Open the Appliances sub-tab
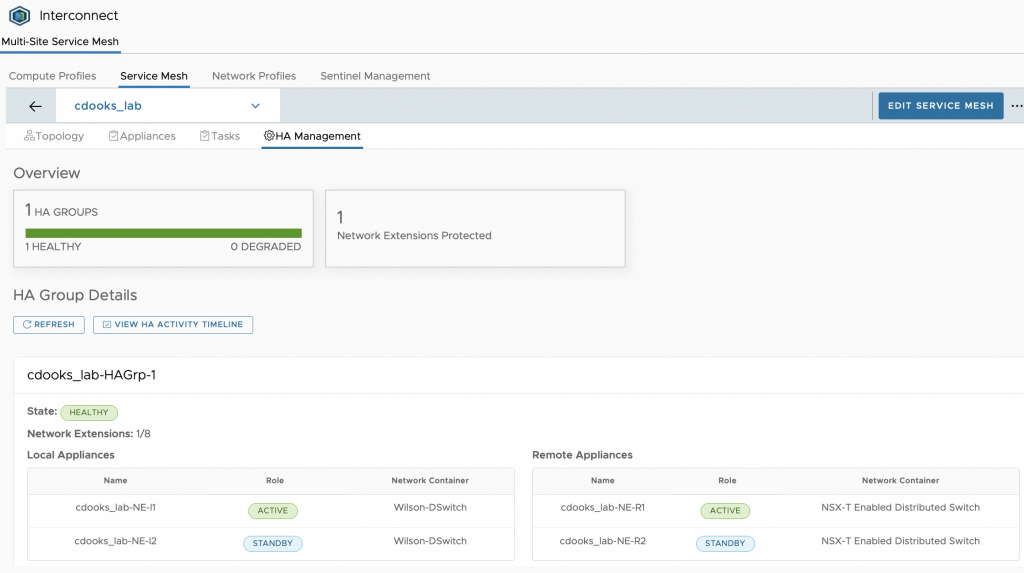This screenshot has height=573, width=1024. (142, 136)
